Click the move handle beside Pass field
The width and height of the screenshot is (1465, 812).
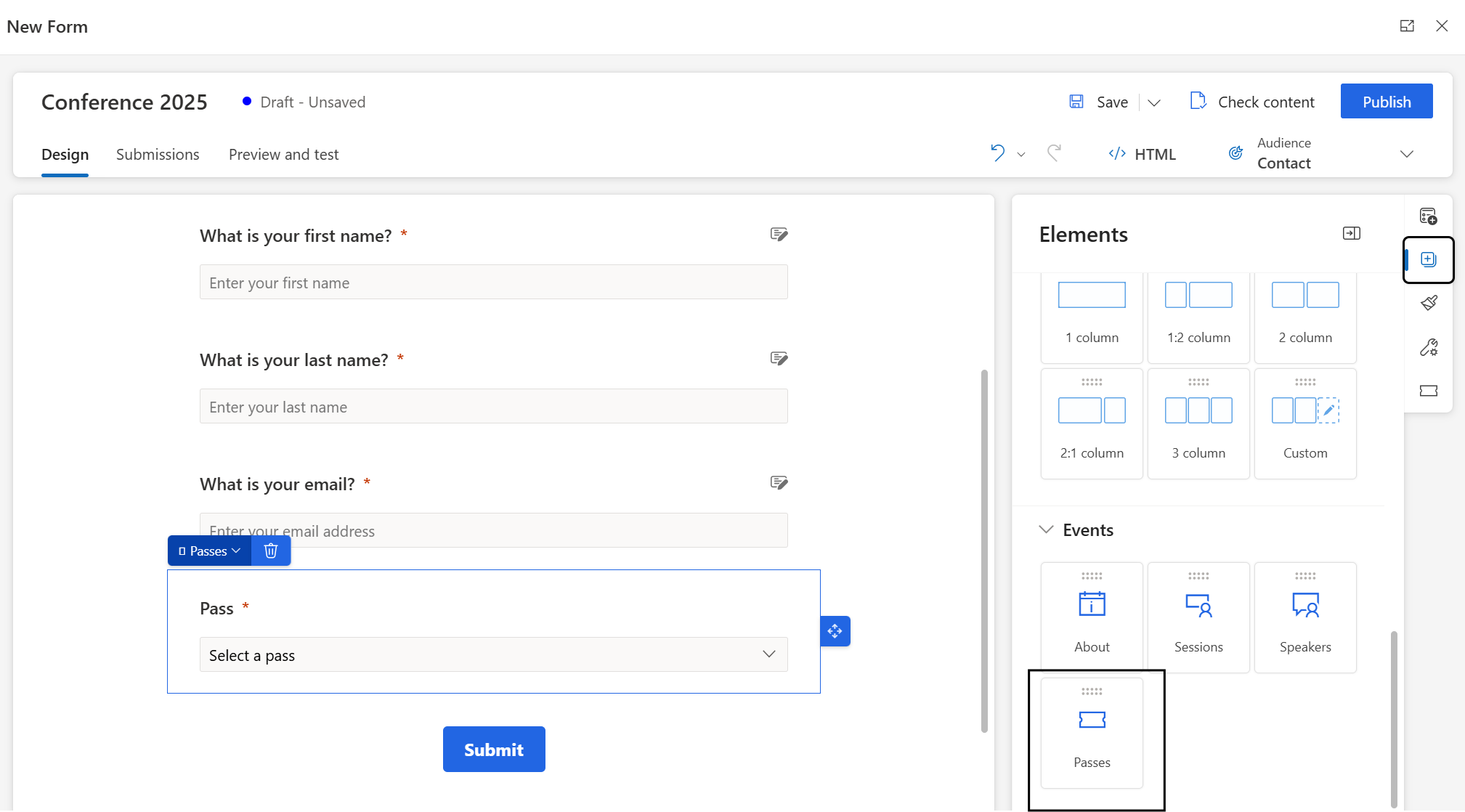(x=835, y=631)
